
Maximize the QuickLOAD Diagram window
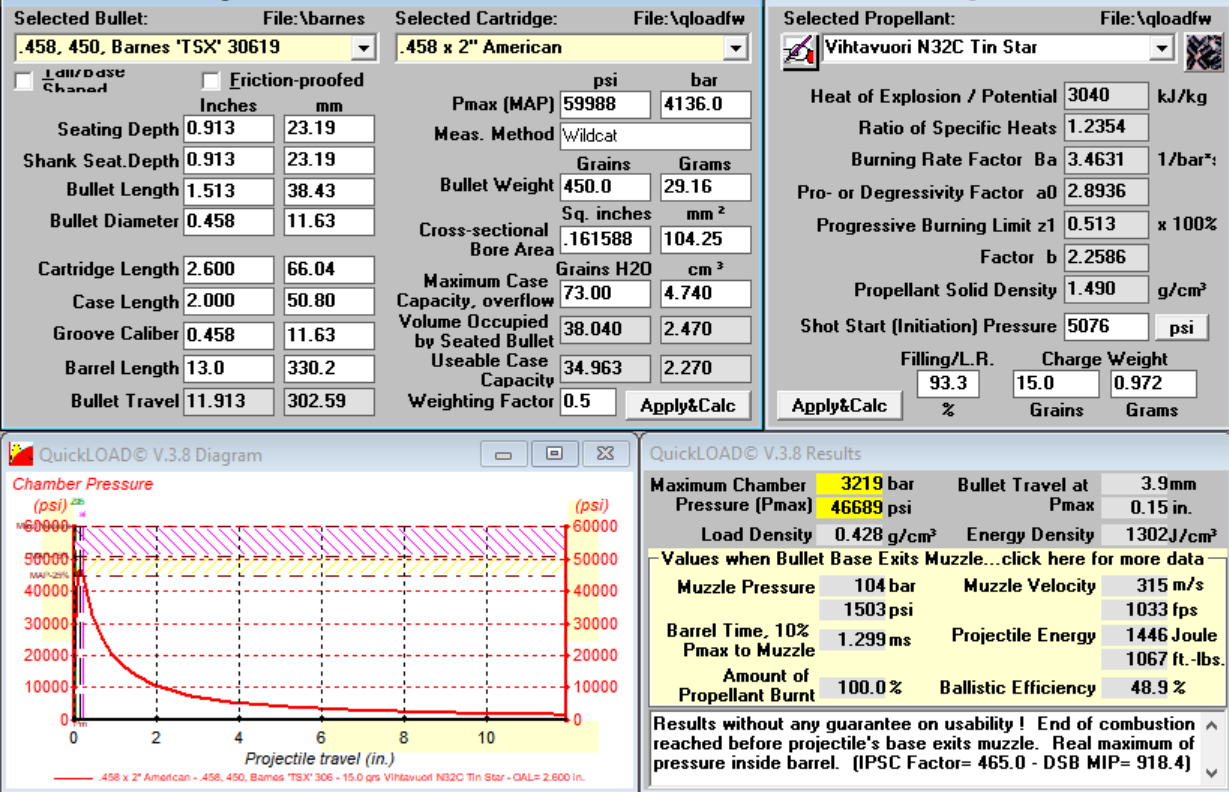554,454
